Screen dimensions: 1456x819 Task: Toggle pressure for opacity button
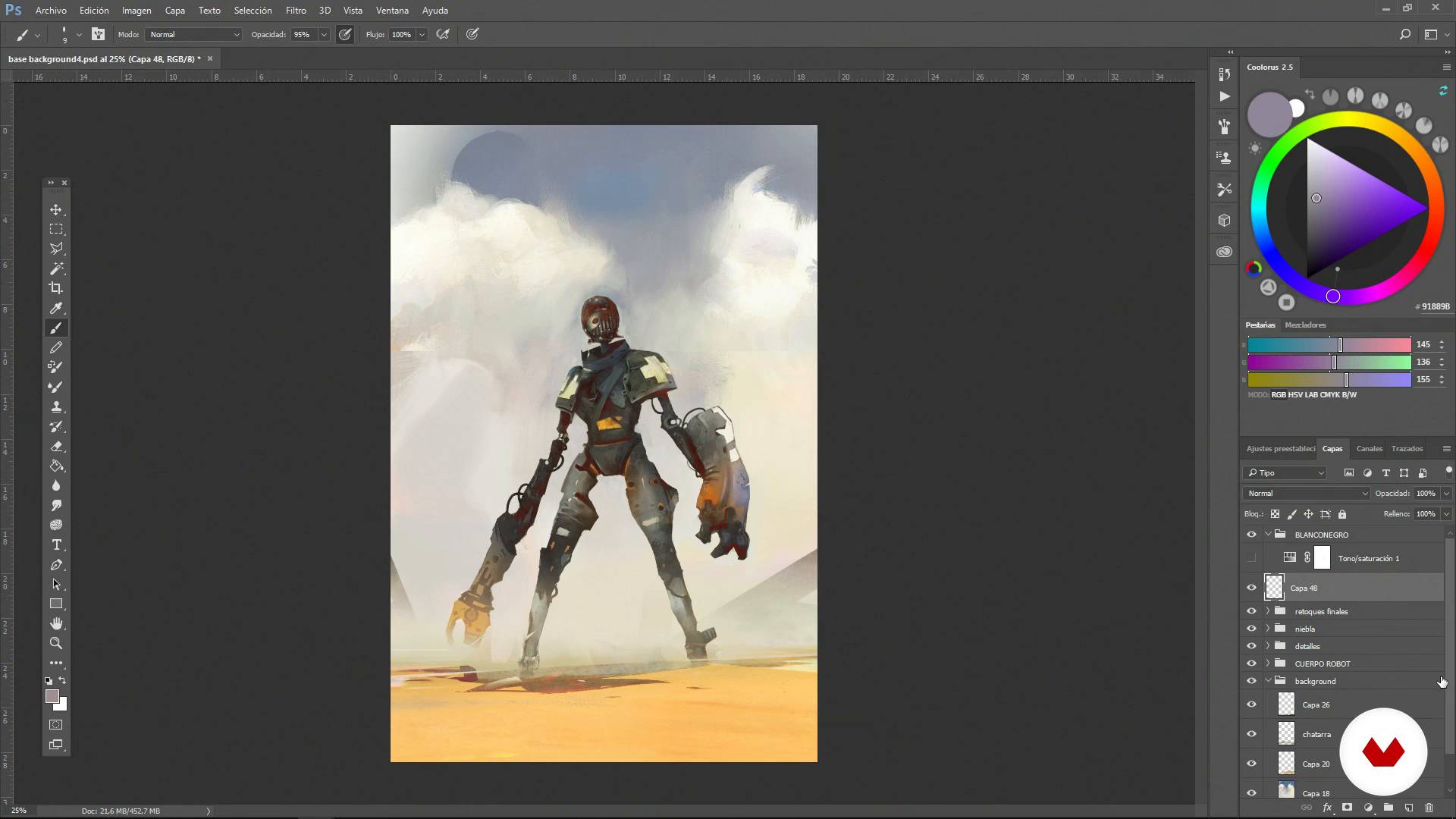tap(345, 34)
